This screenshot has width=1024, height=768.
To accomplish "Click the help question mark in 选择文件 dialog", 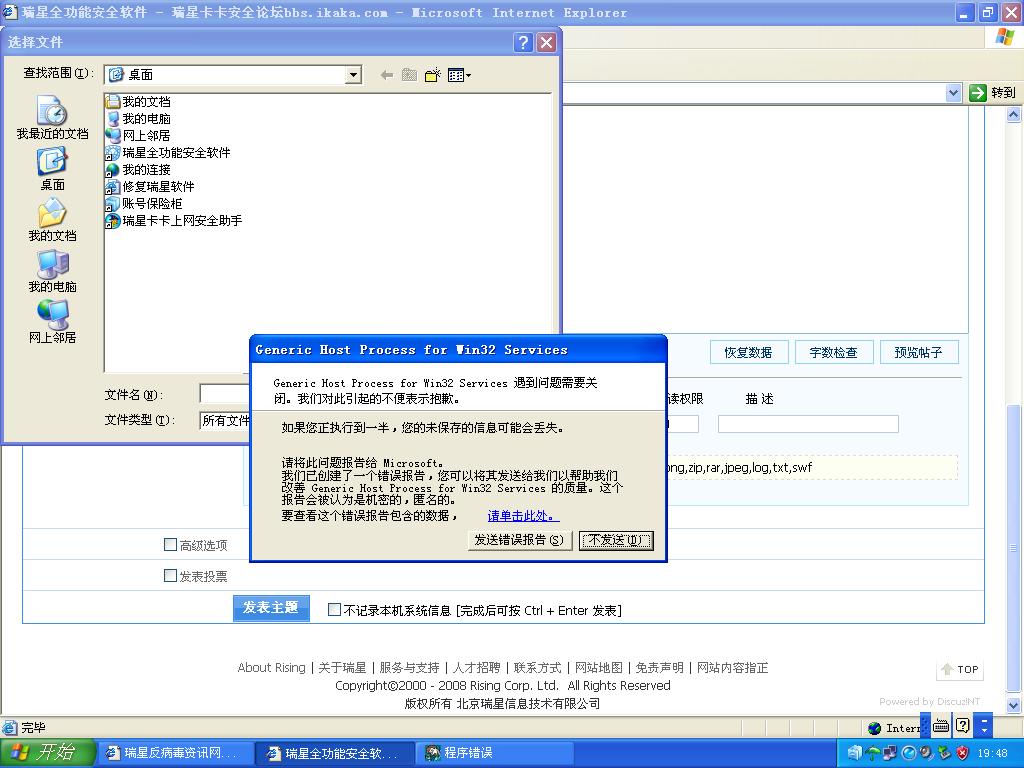I will point(522,42).
